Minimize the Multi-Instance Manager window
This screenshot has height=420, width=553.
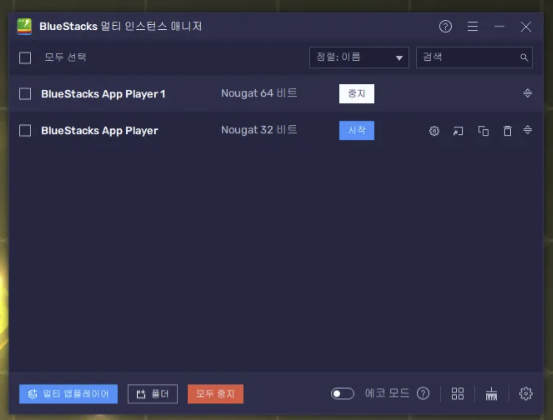click(x=499, y=26)
